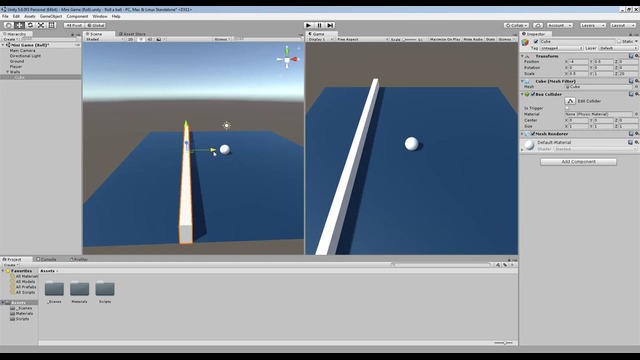Screen dimensions: 640x360
Task: Open the GameObject menu
Action: (51, 16)
